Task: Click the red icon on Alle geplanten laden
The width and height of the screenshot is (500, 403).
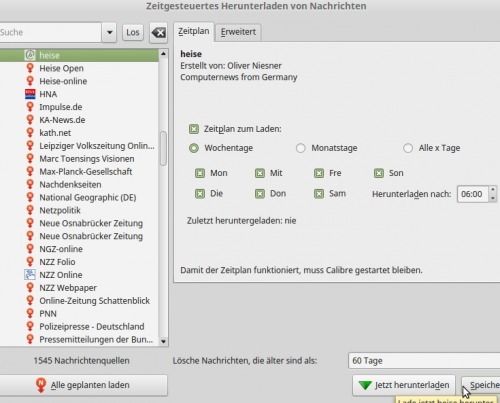Action: [41, 385]
